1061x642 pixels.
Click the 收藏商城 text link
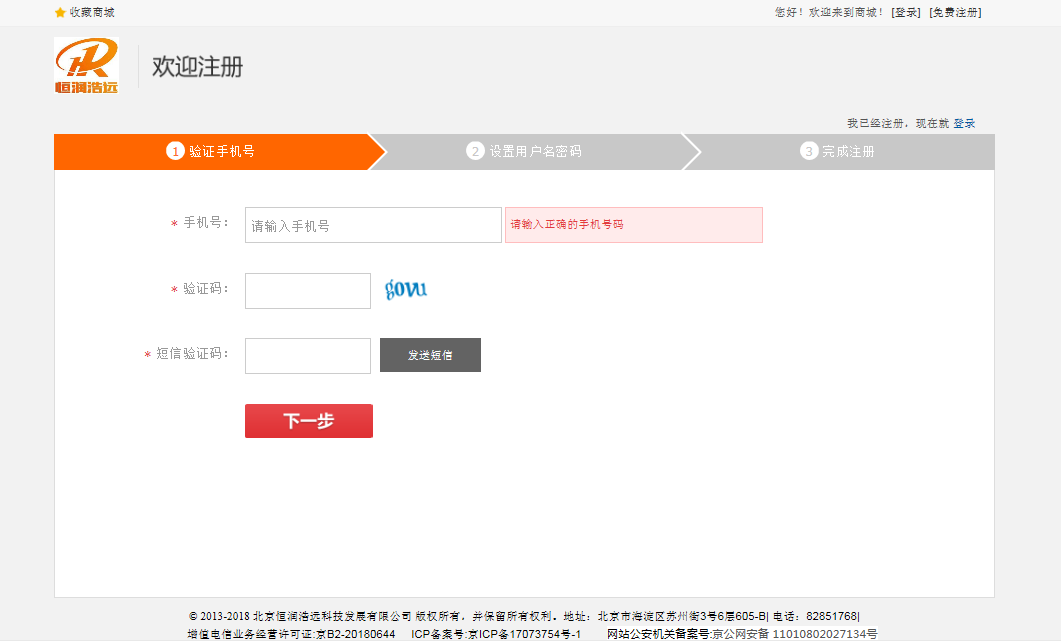[x=92, y=12]
